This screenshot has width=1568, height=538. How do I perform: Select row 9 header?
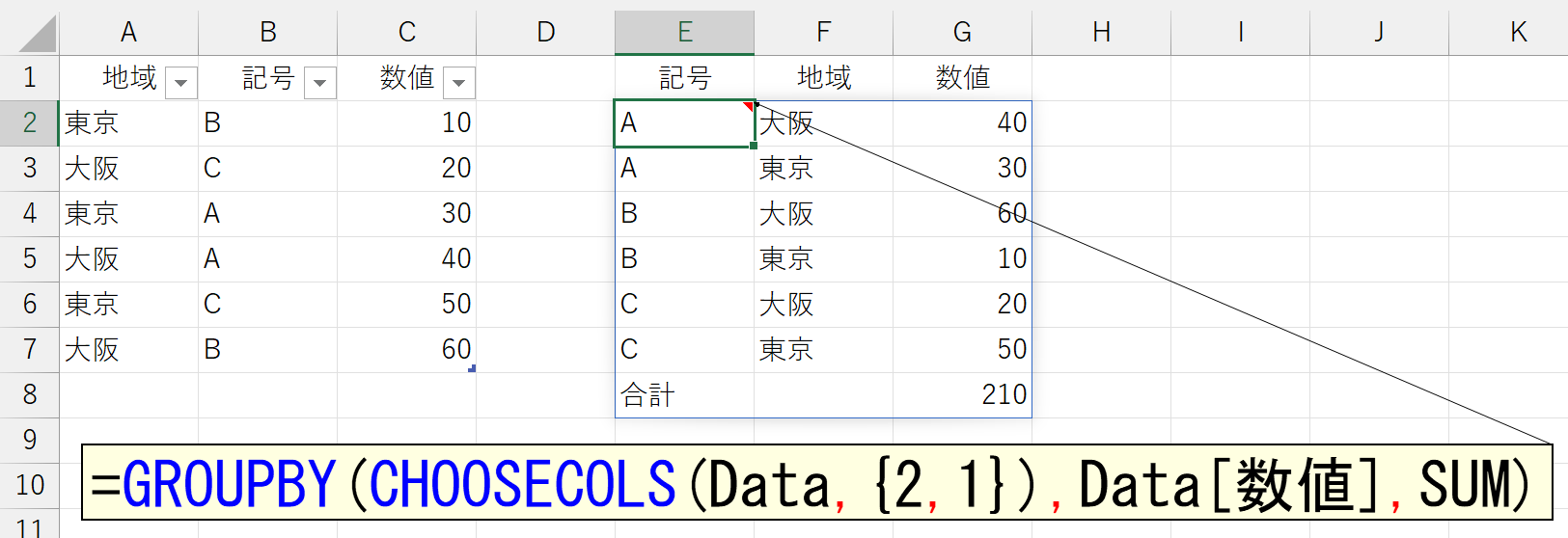[x=30, y=441]
